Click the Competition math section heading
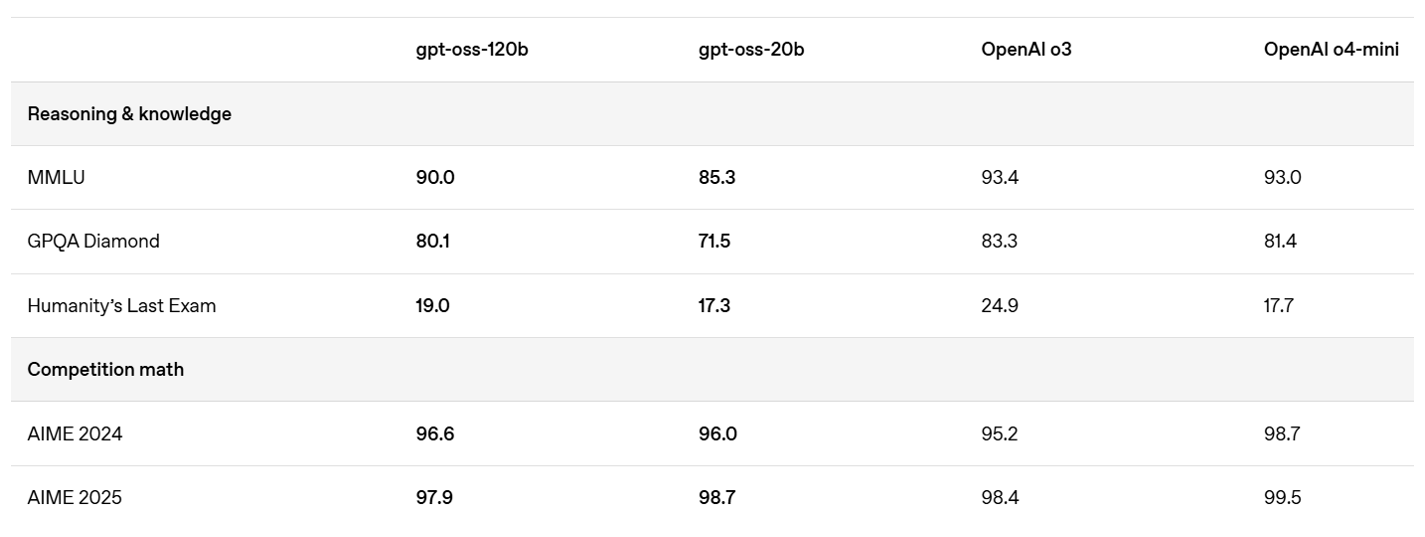Image resolution: width=1425 pixels, height=537 pixels. click(x=105, y=369)
